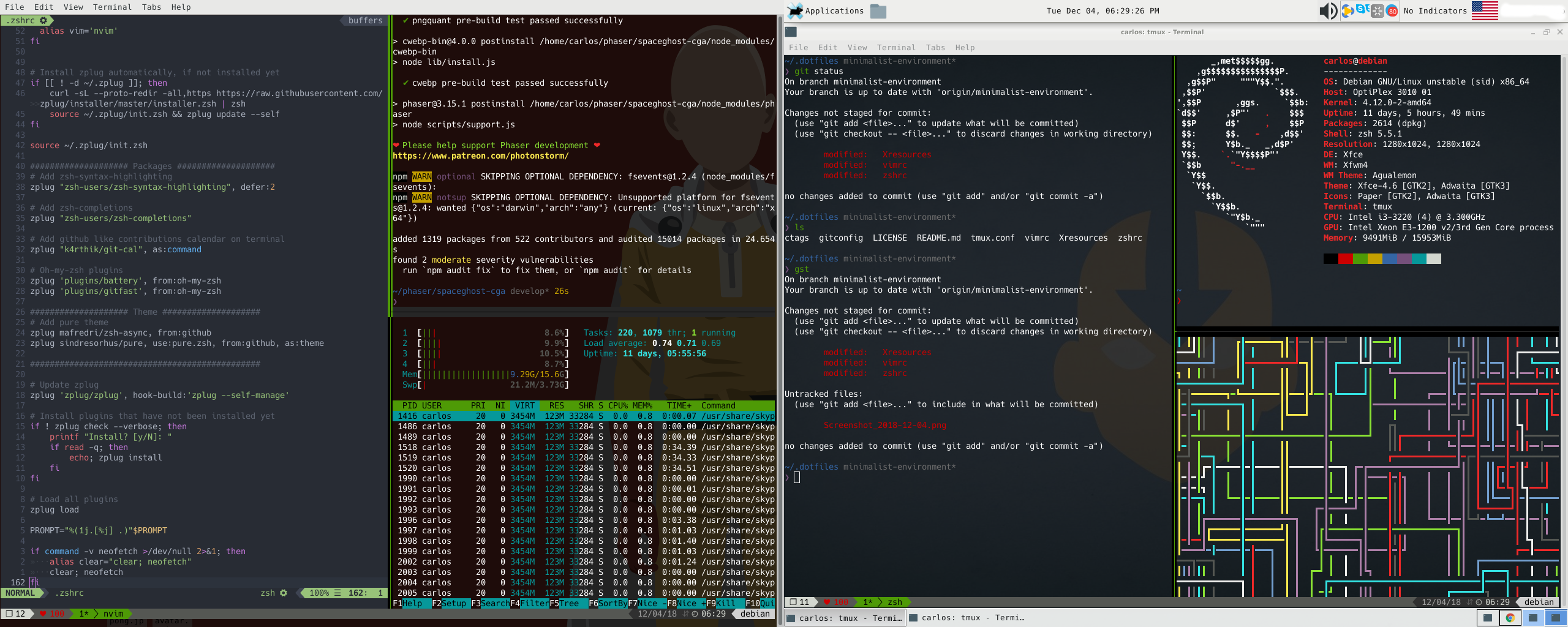Open Edit menu in the right tmux window
This screenshot has width=1568, height=627.
[827, 47]
